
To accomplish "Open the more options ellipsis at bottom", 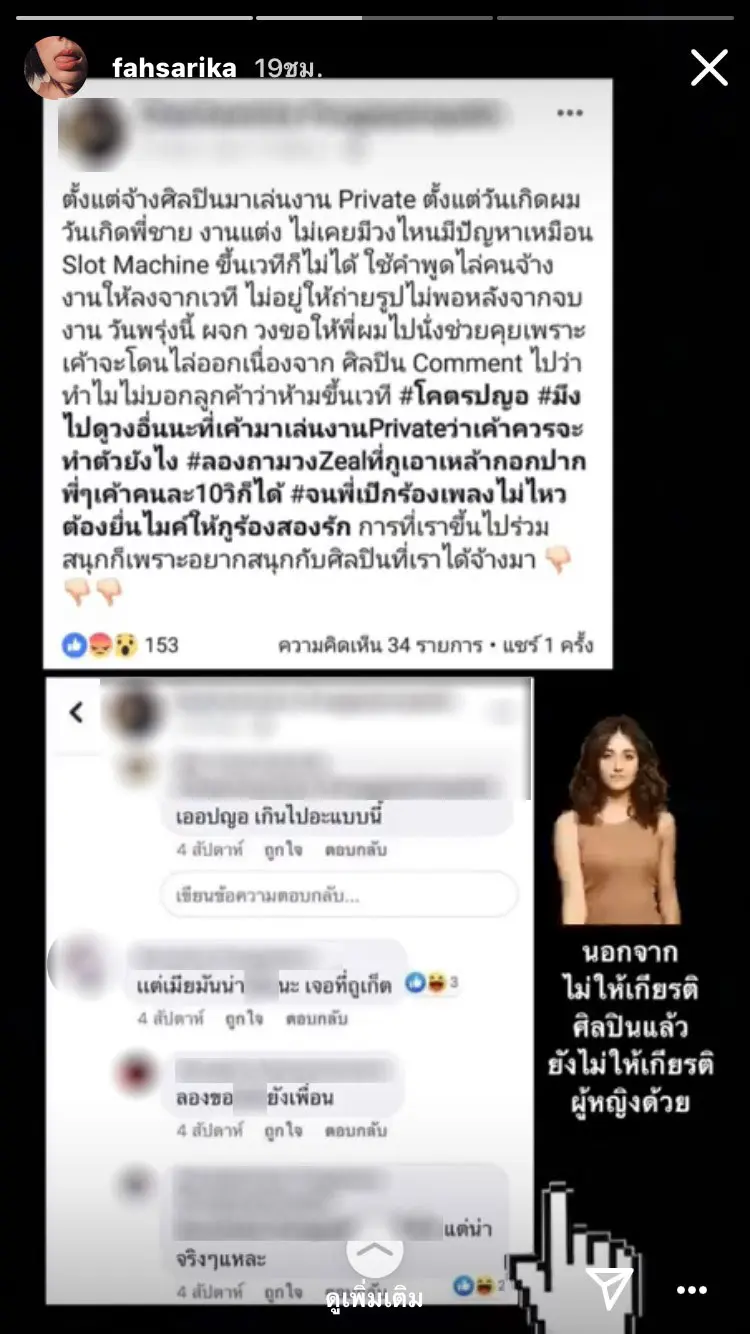I will (x=692, y=1290).
